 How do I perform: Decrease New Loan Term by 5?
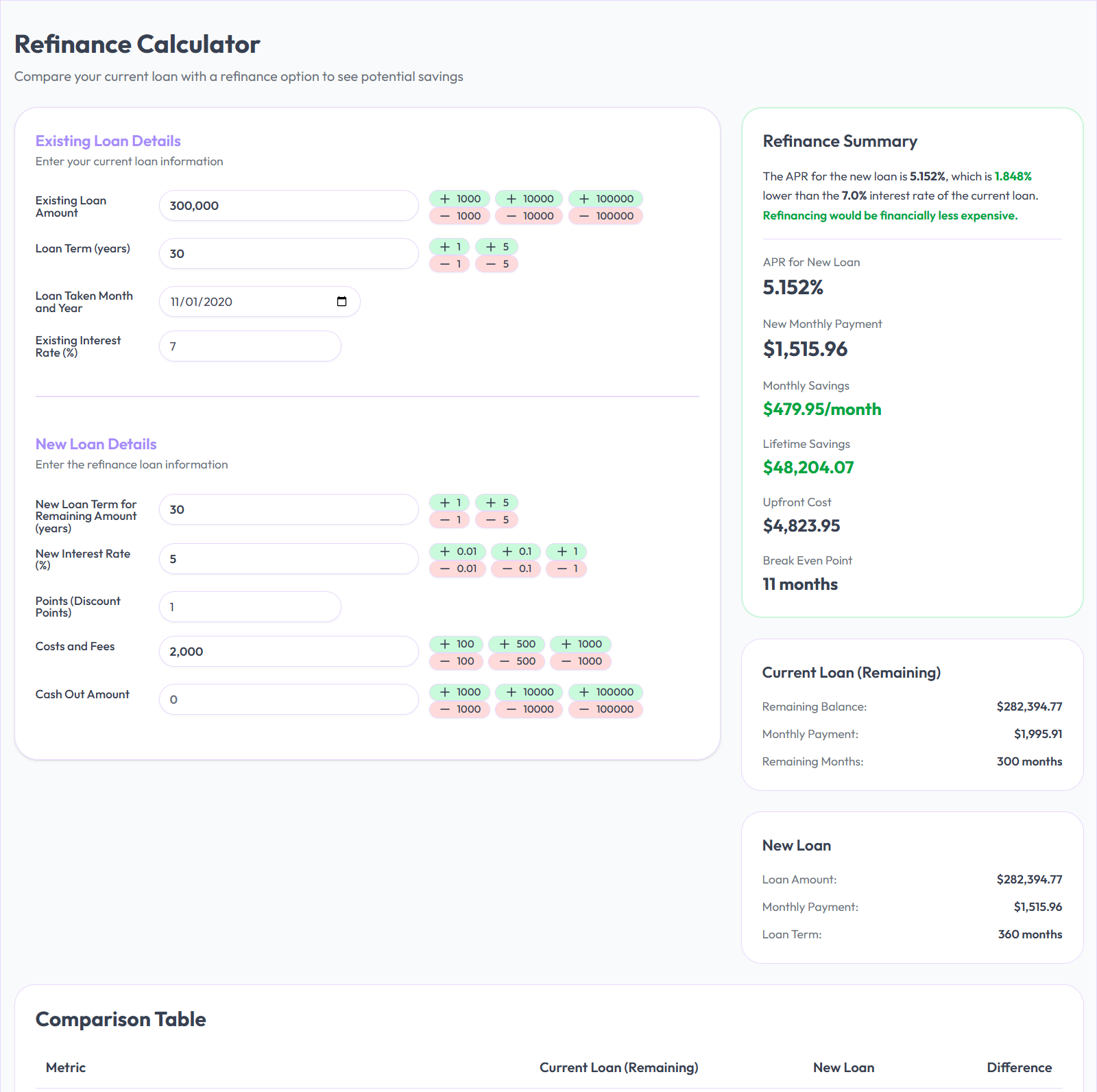pos(496,519)
